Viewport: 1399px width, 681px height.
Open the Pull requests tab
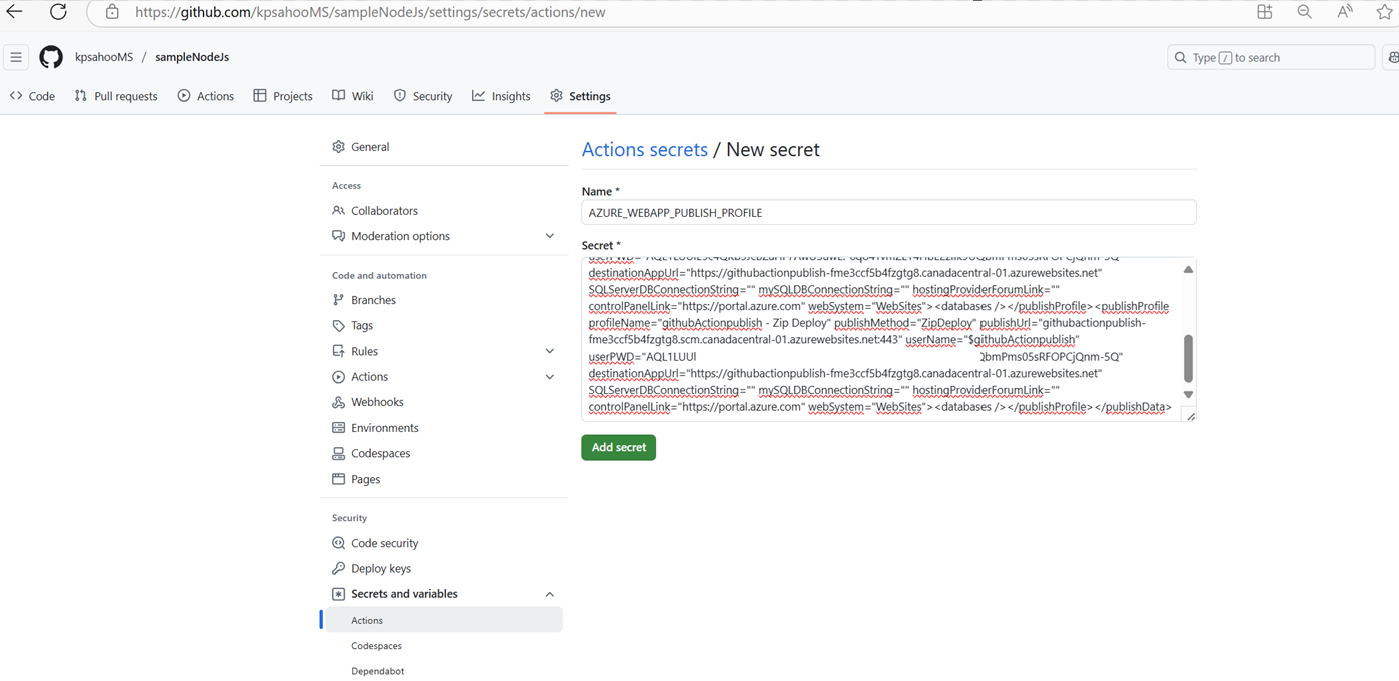(116, 96)
